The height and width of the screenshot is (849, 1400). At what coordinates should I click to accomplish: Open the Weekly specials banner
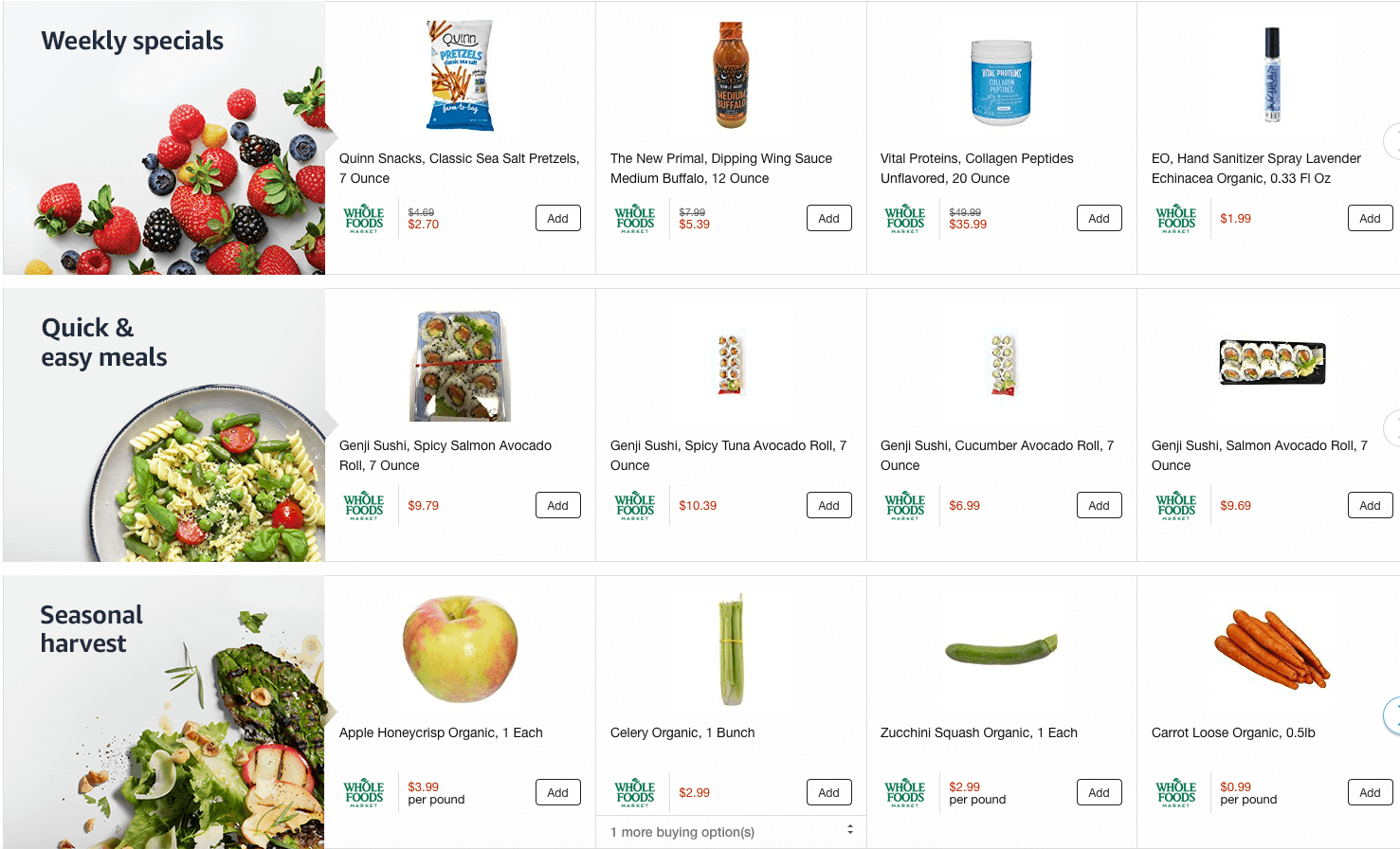164,138
